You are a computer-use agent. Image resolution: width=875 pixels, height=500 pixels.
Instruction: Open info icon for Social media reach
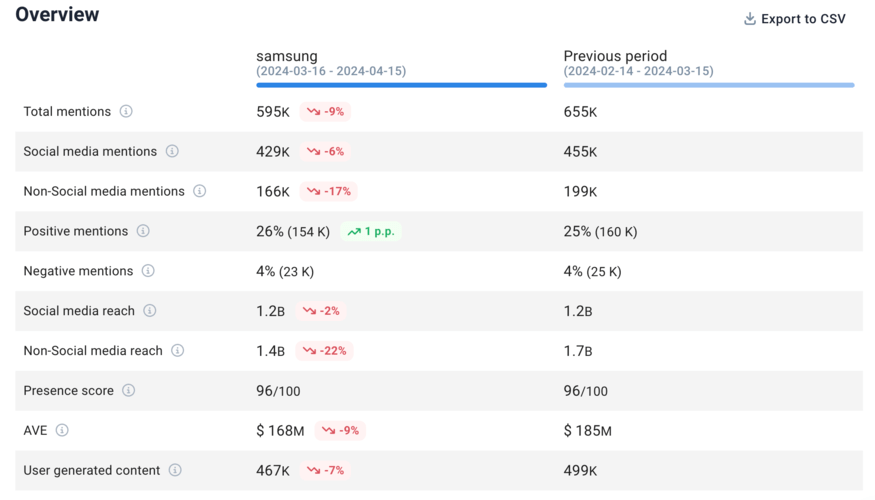pyautogui.click(x=150, y=311)
